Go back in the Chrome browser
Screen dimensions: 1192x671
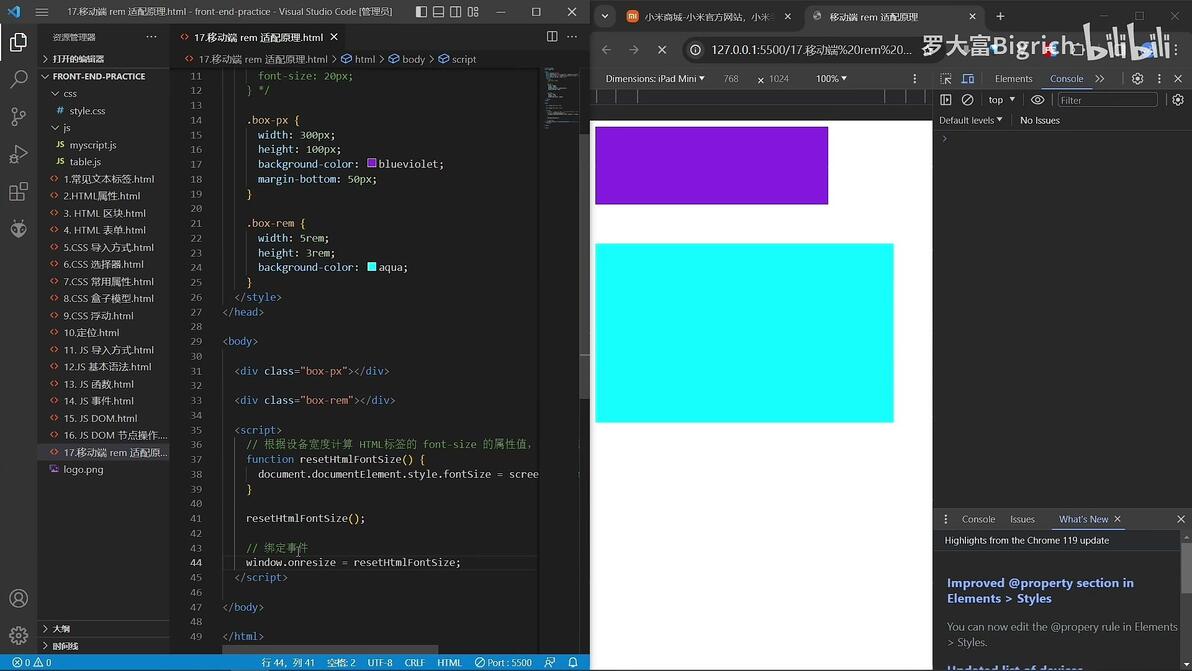[606, 49]
